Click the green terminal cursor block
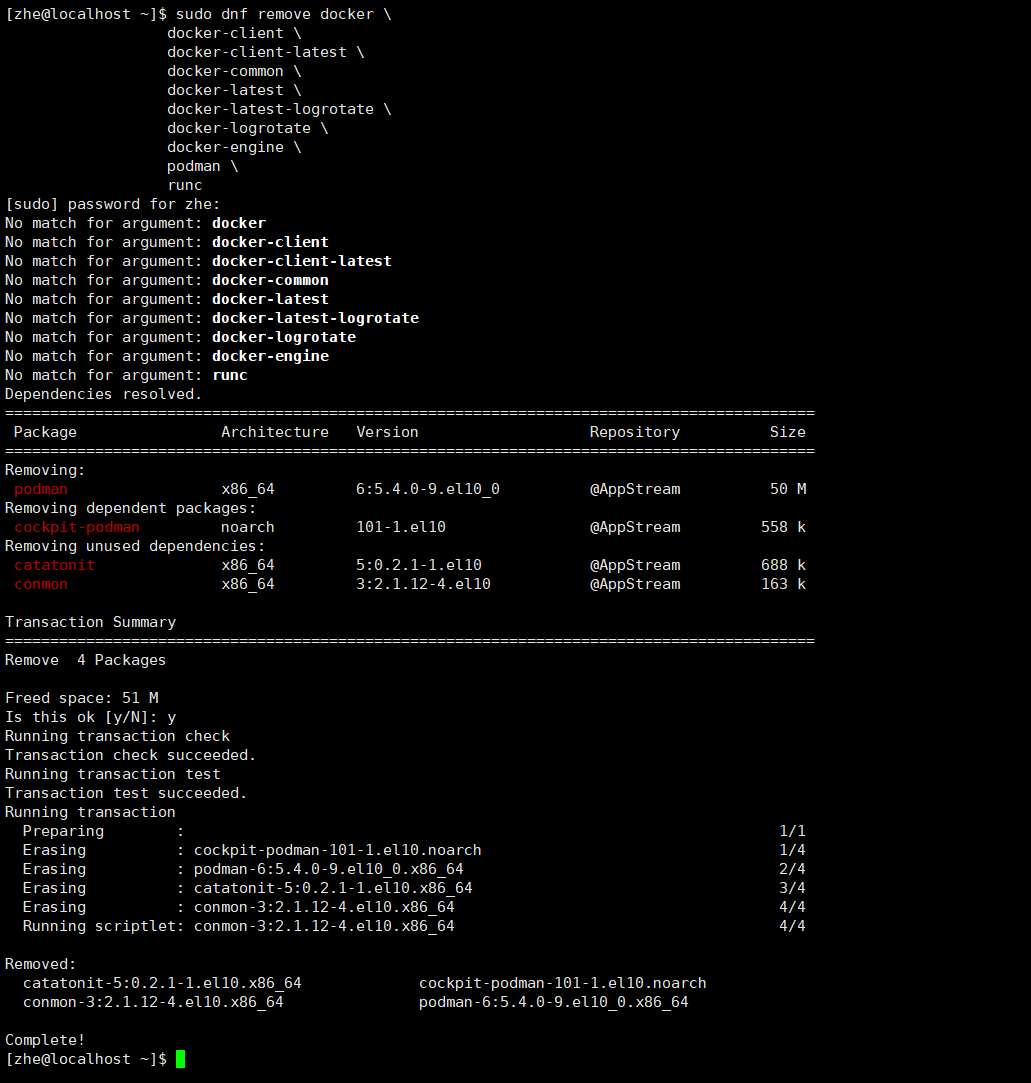 click(x=180, y=1059)
